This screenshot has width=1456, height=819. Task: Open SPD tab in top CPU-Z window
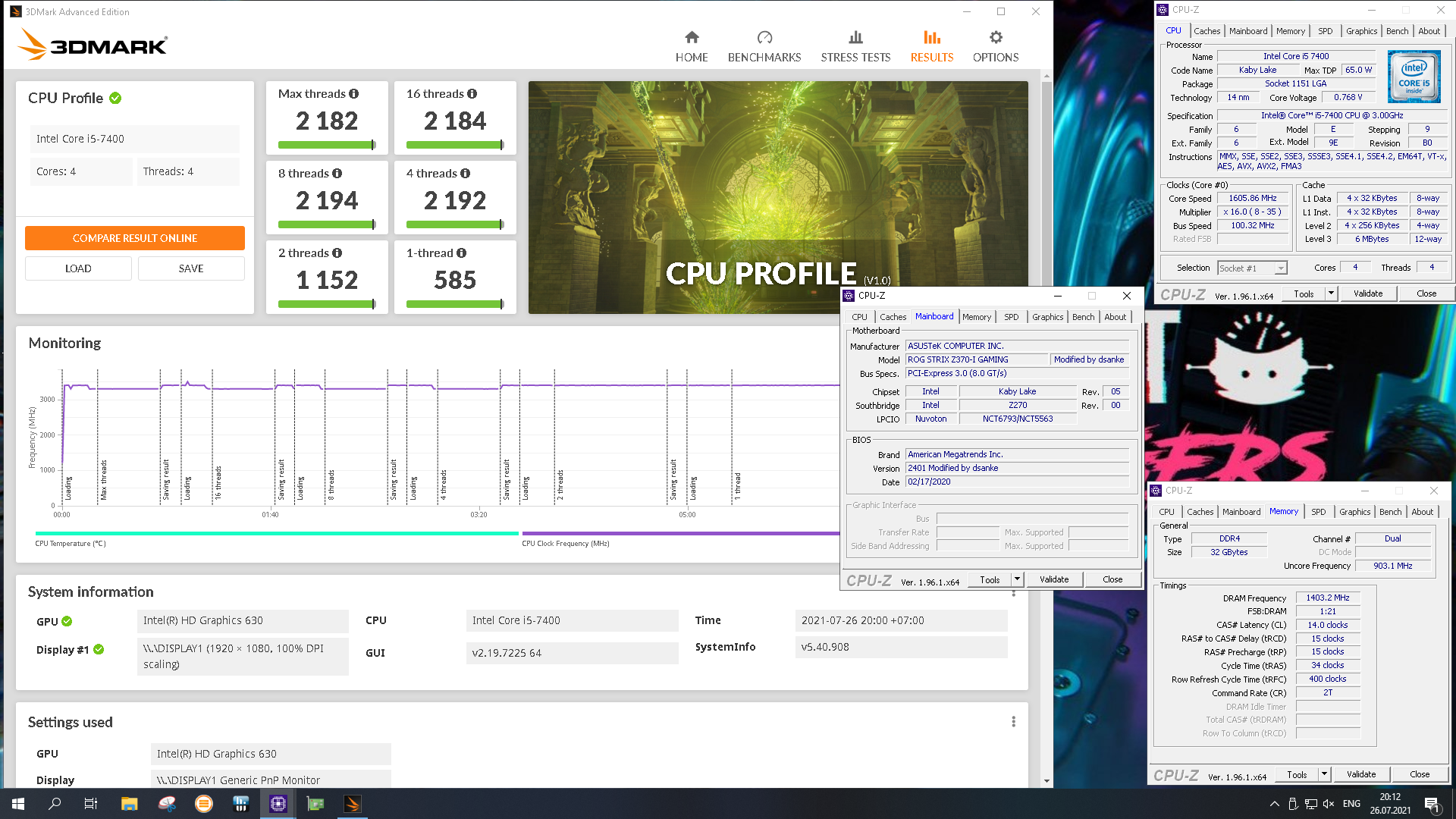pos(1325,31)
